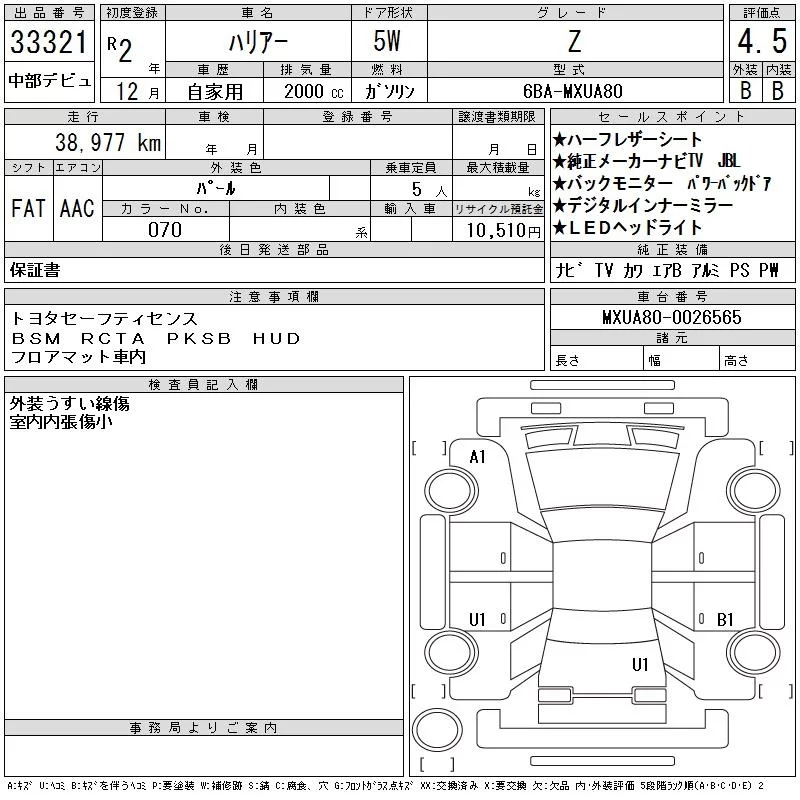Select the color number 070
Viewport: 800px width, 800px height.
coord(165,230)
